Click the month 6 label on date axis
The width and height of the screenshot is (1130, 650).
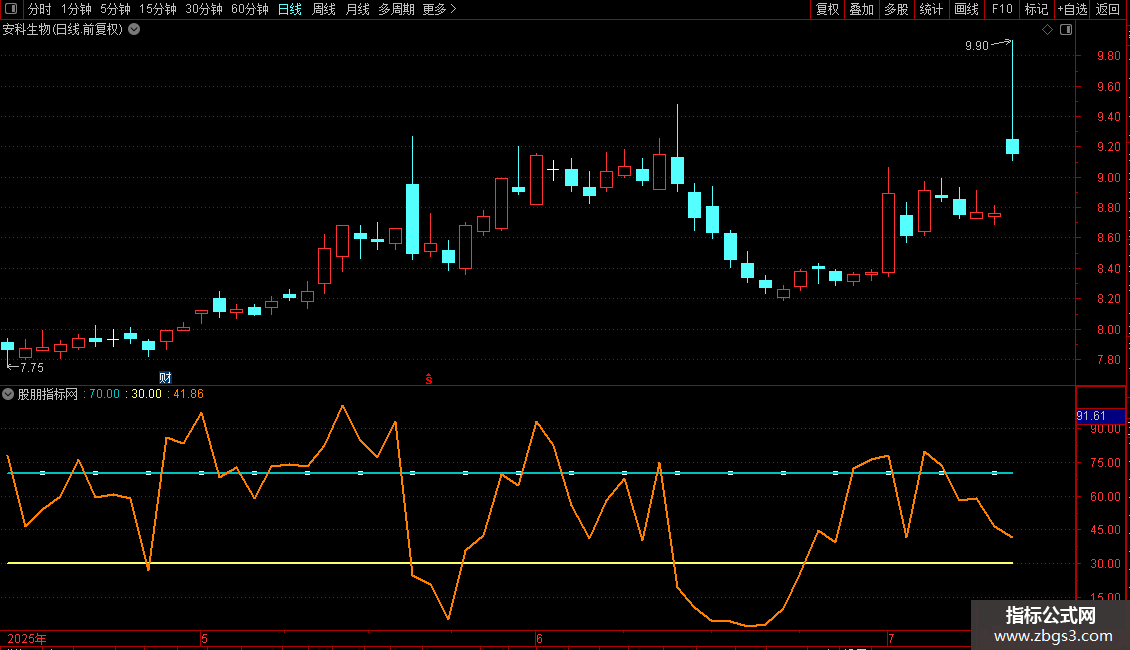tap(539, 638)
